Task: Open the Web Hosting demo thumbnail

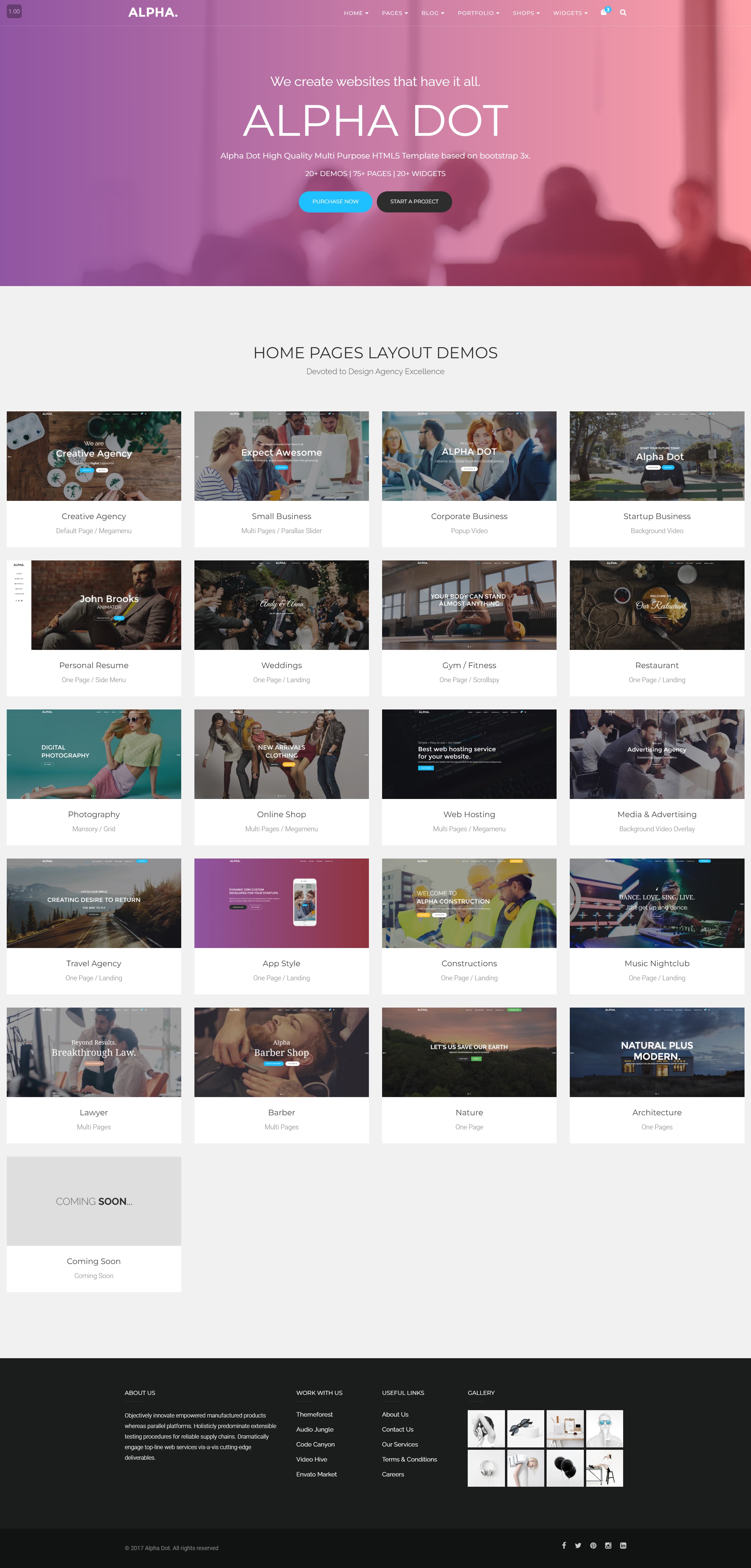Action: click(469, 754)
